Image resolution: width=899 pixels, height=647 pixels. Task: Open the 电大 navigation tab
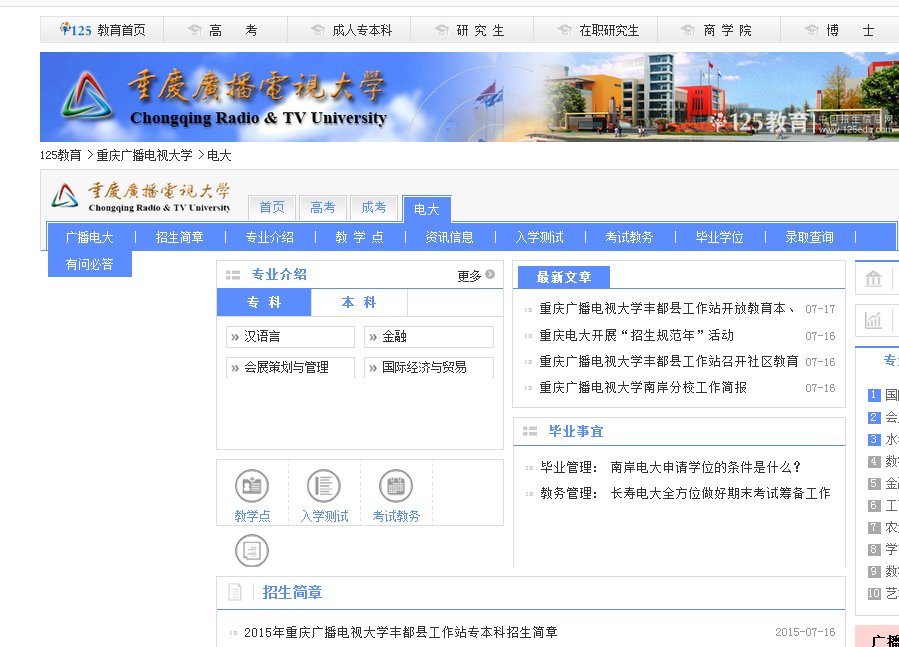(426, 209)
